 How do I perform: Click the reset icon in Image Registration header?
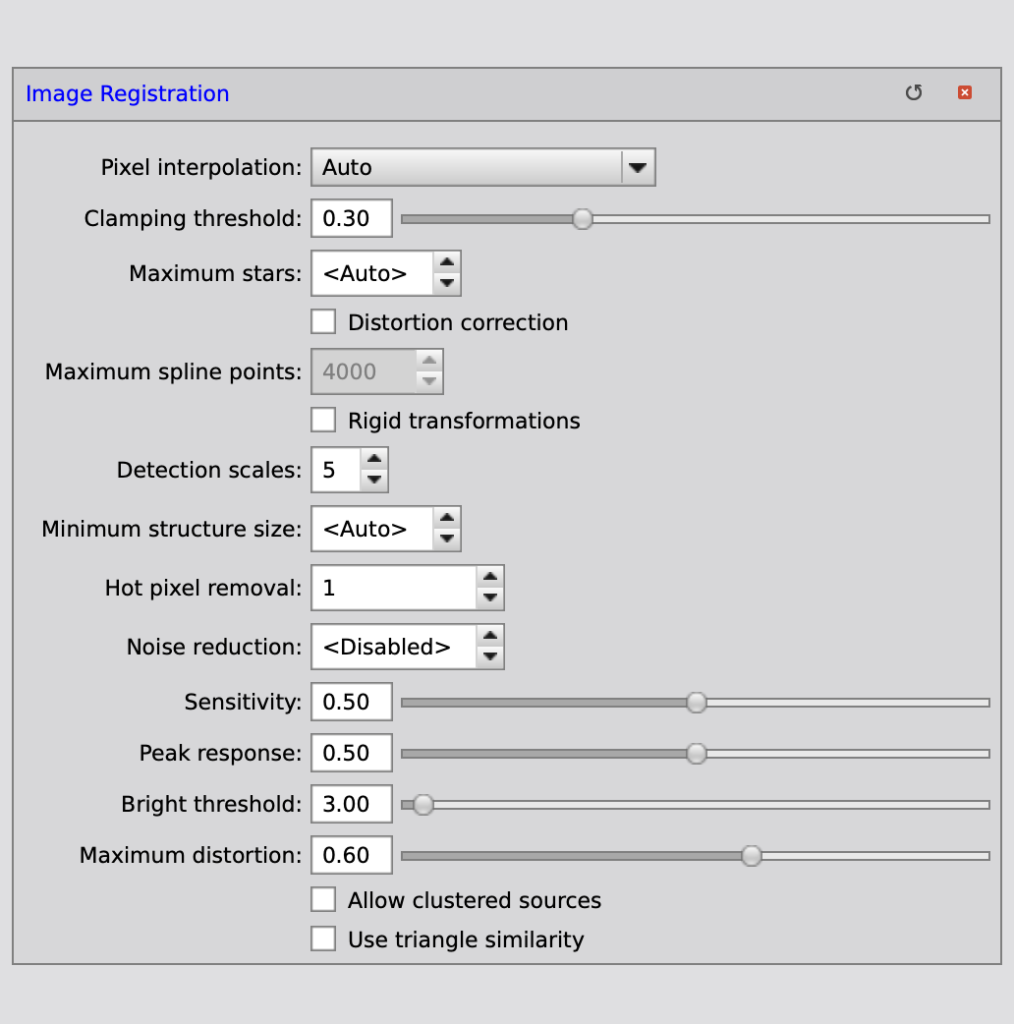pyautogui.click(x=913, y=93)
